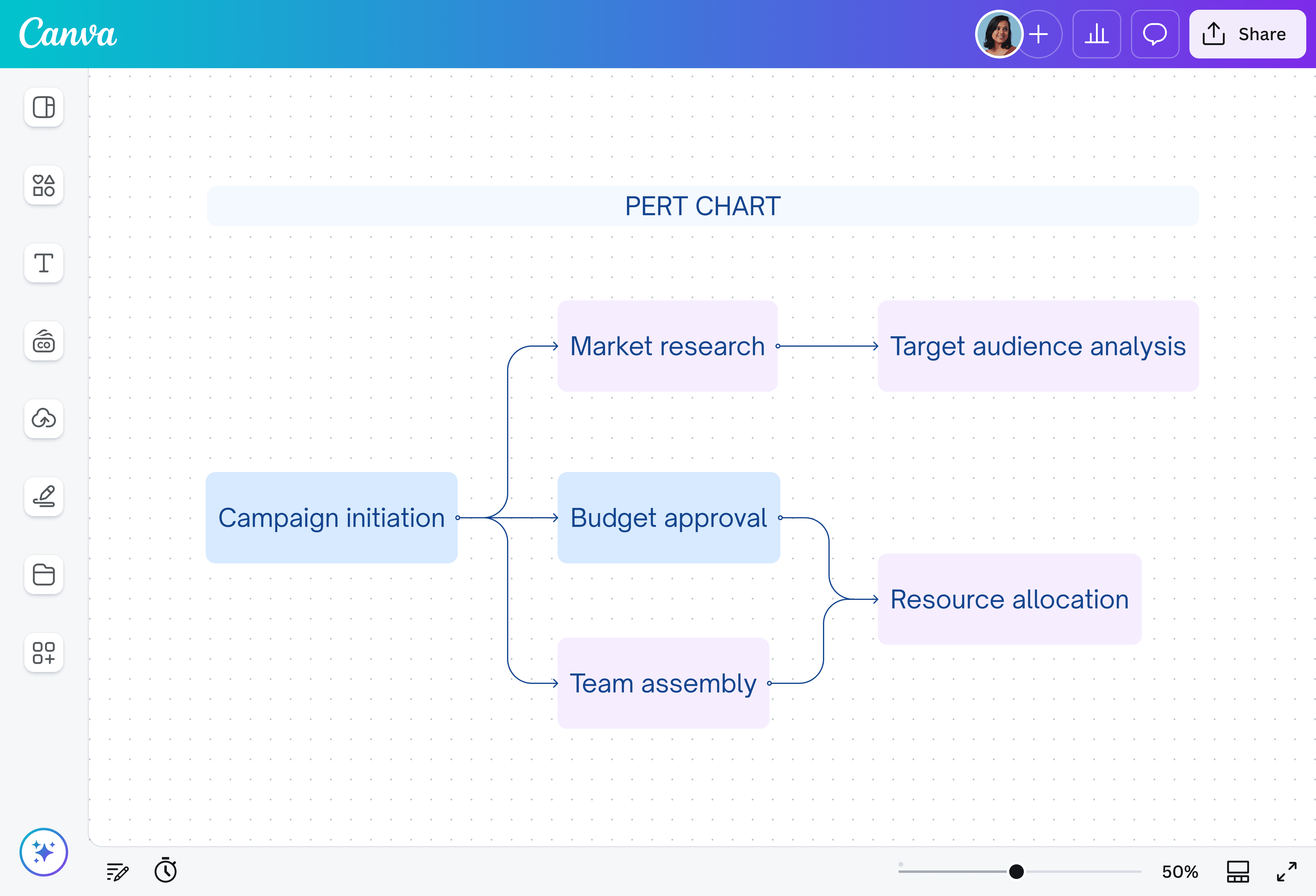Select the Campaign initiation node
1316x896 pixels.
pos(331,517)
